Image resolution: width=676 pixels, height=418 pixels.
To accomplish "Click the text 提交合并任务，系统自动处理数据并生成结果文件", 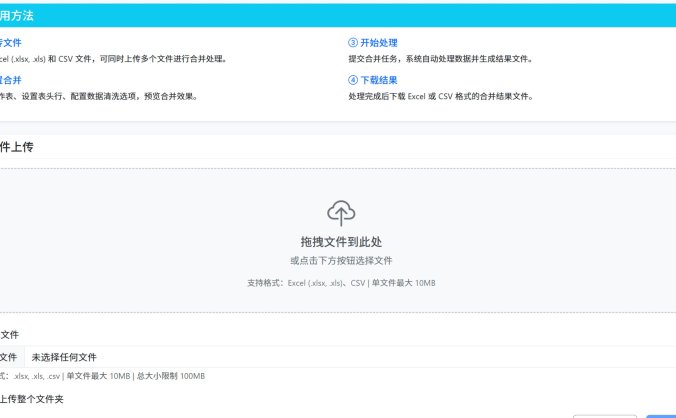I will (x=441, y=59).
